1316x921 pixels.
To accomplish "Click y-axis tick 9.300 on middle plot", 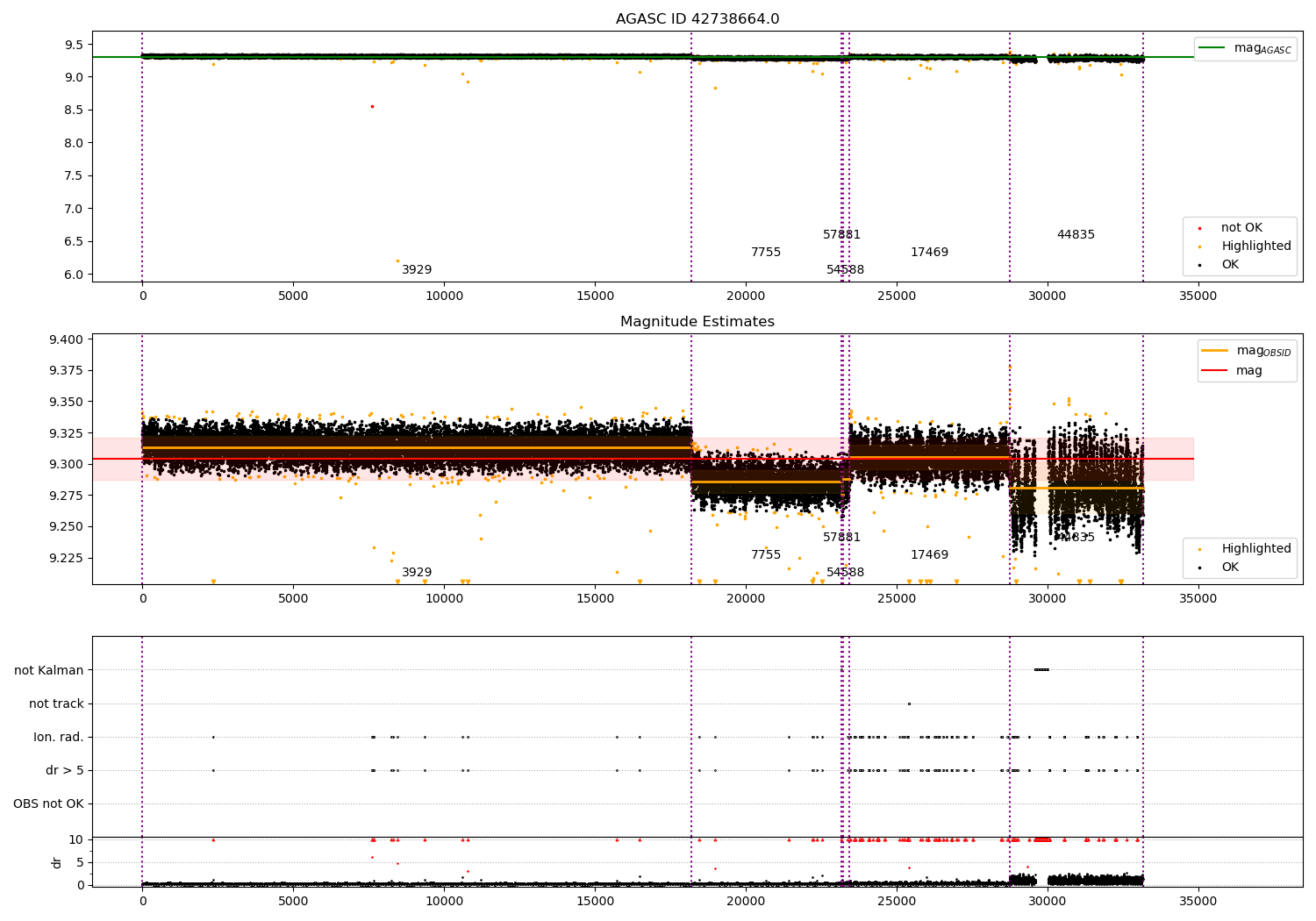I will tap(67, 465).
